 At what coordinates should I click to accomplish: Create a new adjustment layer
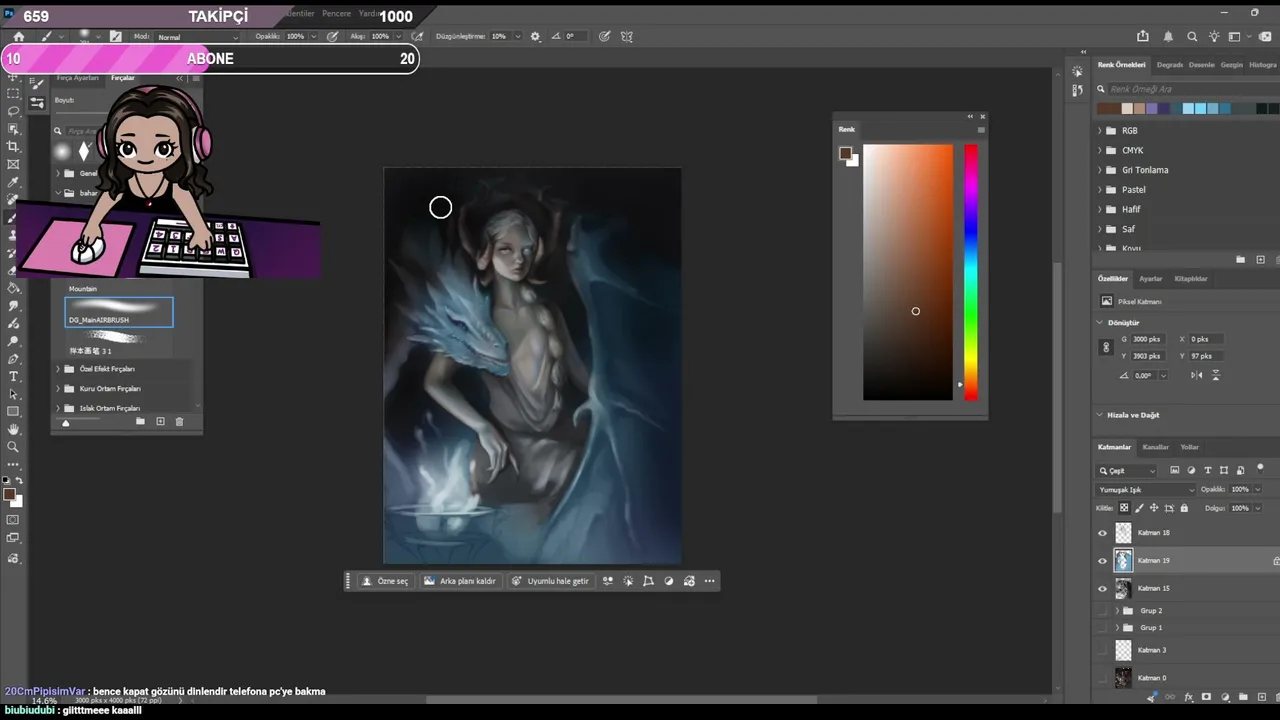1224,697
